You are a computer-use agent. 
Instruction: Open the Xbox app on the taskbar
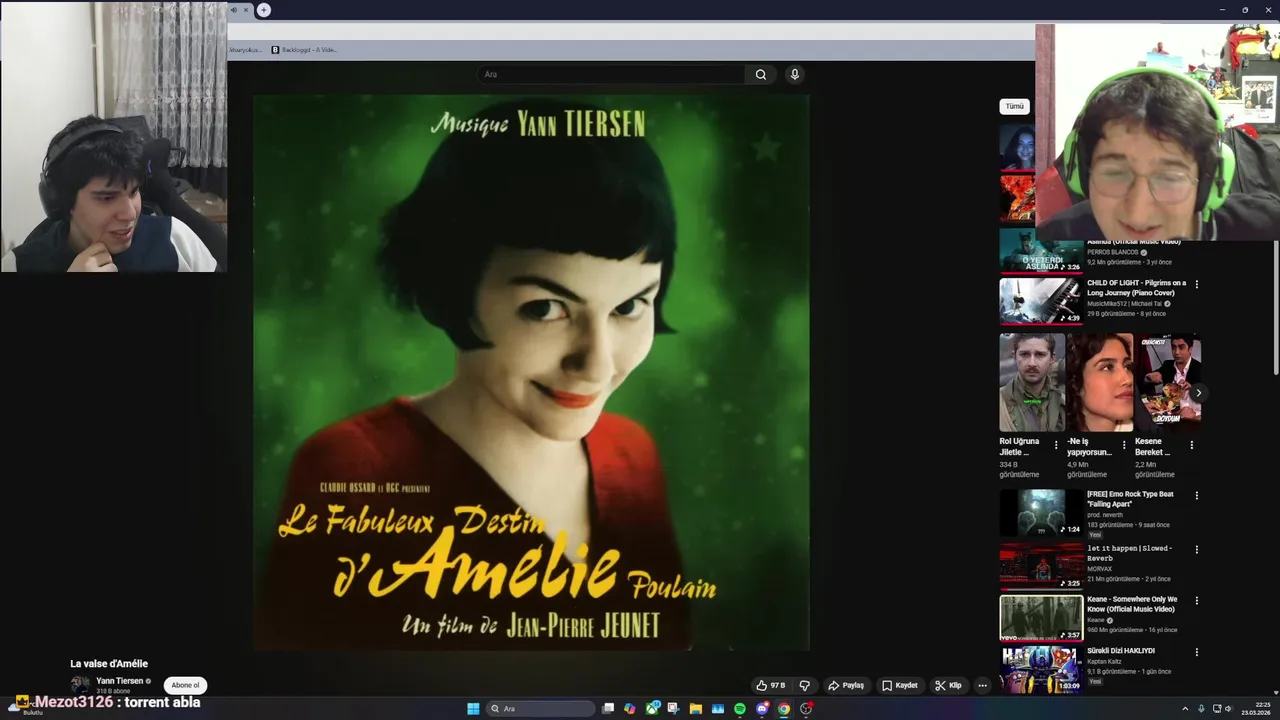(652, 709)
